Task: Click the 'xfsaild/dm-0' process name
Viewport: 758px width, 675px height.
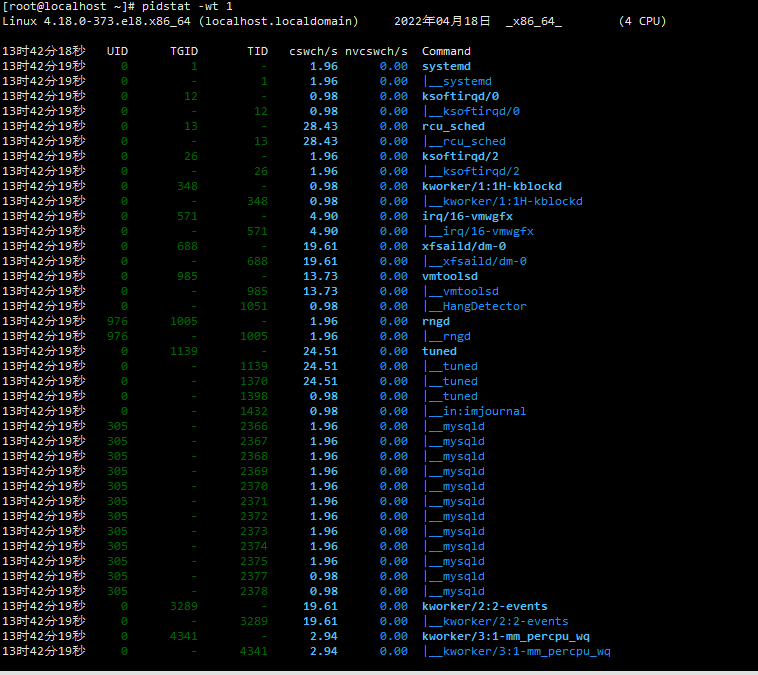Action: click(x=464, y=246)
